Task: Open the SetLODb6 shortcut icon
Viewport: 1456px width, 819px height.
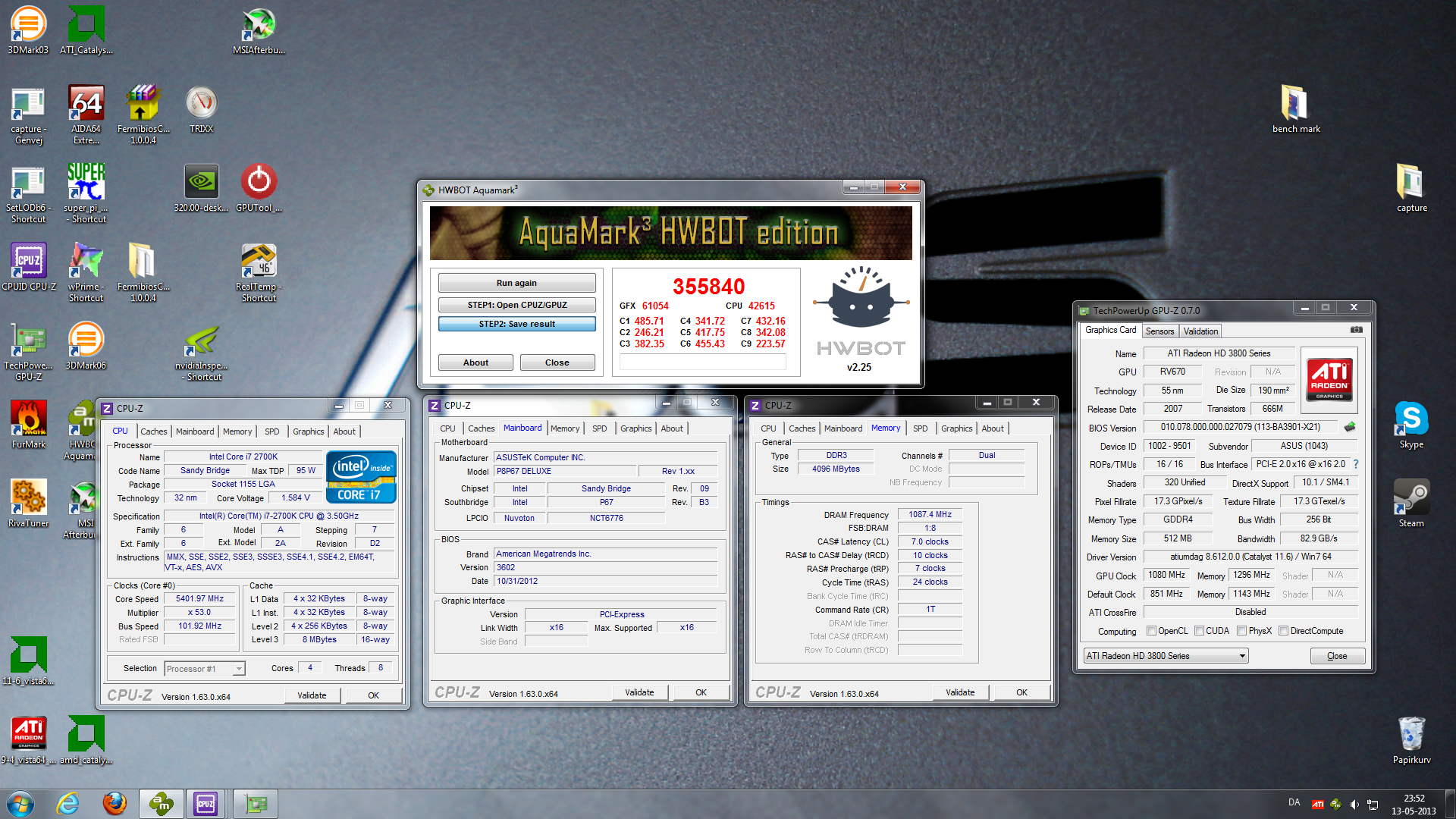Action: coord(28,193)
